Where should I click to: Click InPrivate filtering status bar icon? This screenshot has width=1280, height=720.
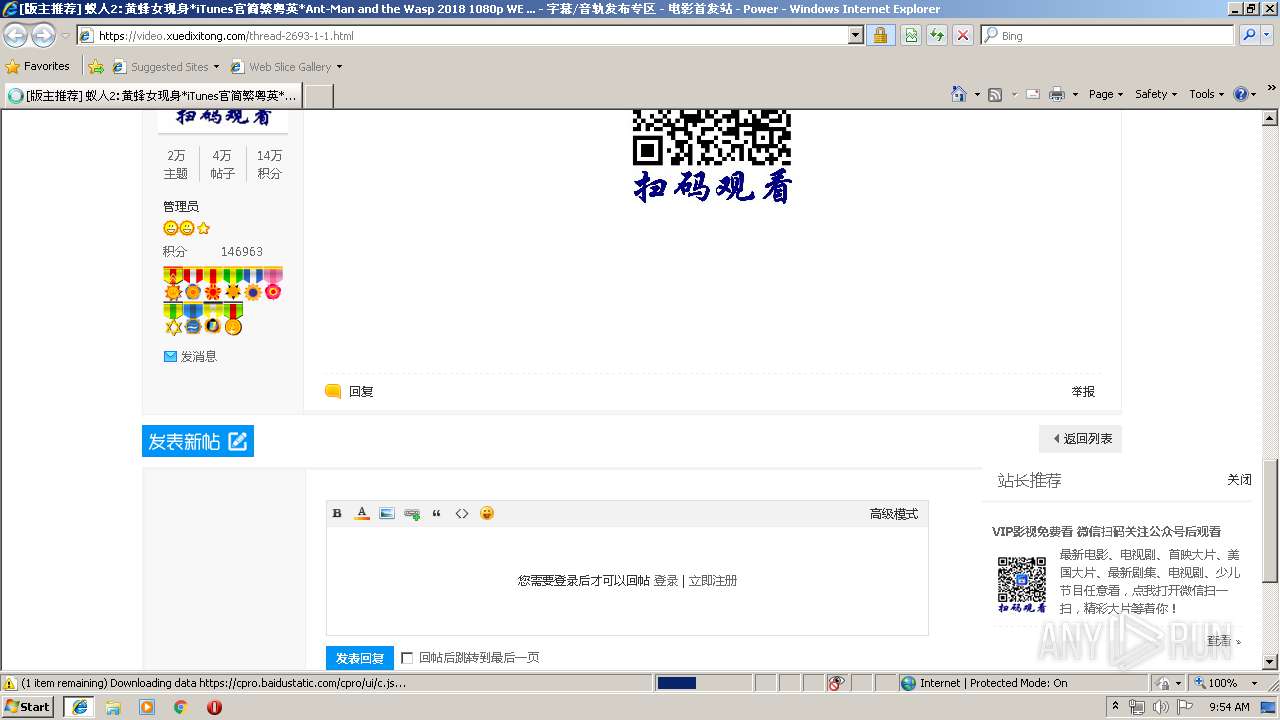click(837, 683)
